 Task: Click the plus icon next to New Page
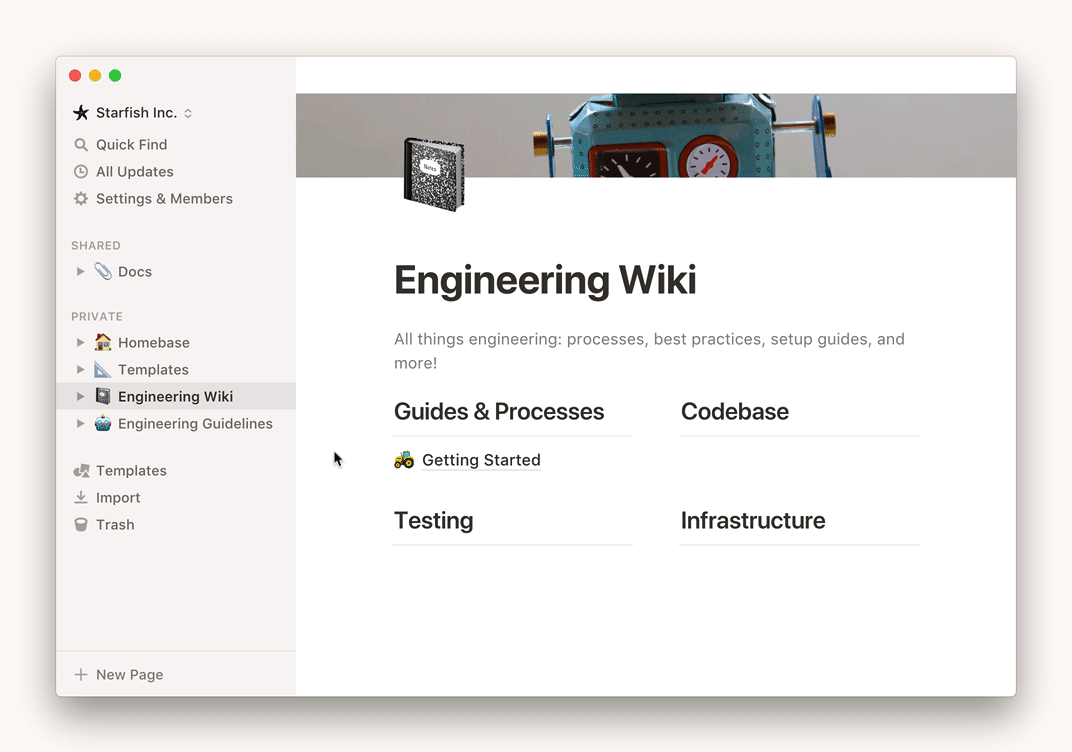(81, 675)
